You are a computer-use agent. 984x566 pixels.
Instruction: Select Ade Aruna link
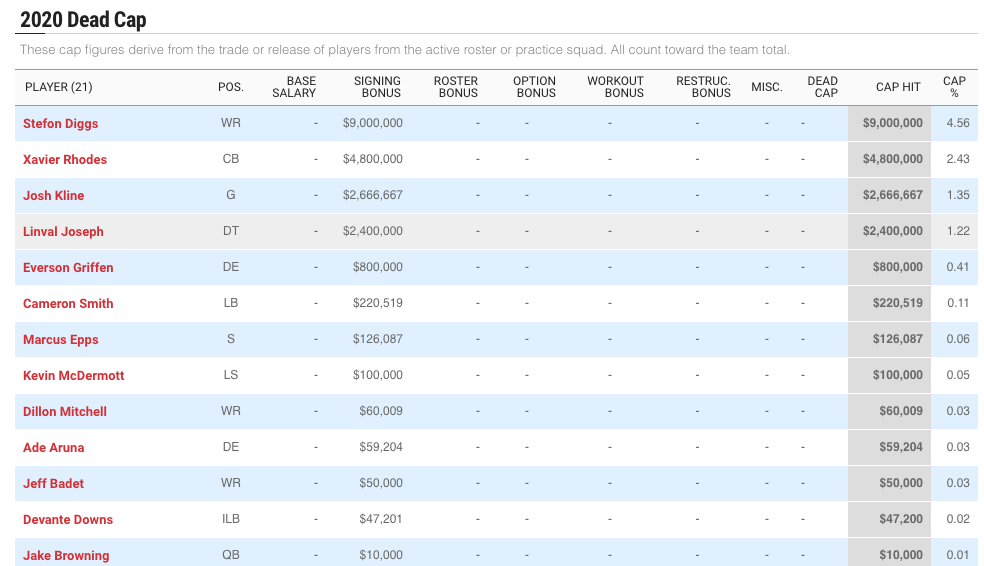[53, 447]
